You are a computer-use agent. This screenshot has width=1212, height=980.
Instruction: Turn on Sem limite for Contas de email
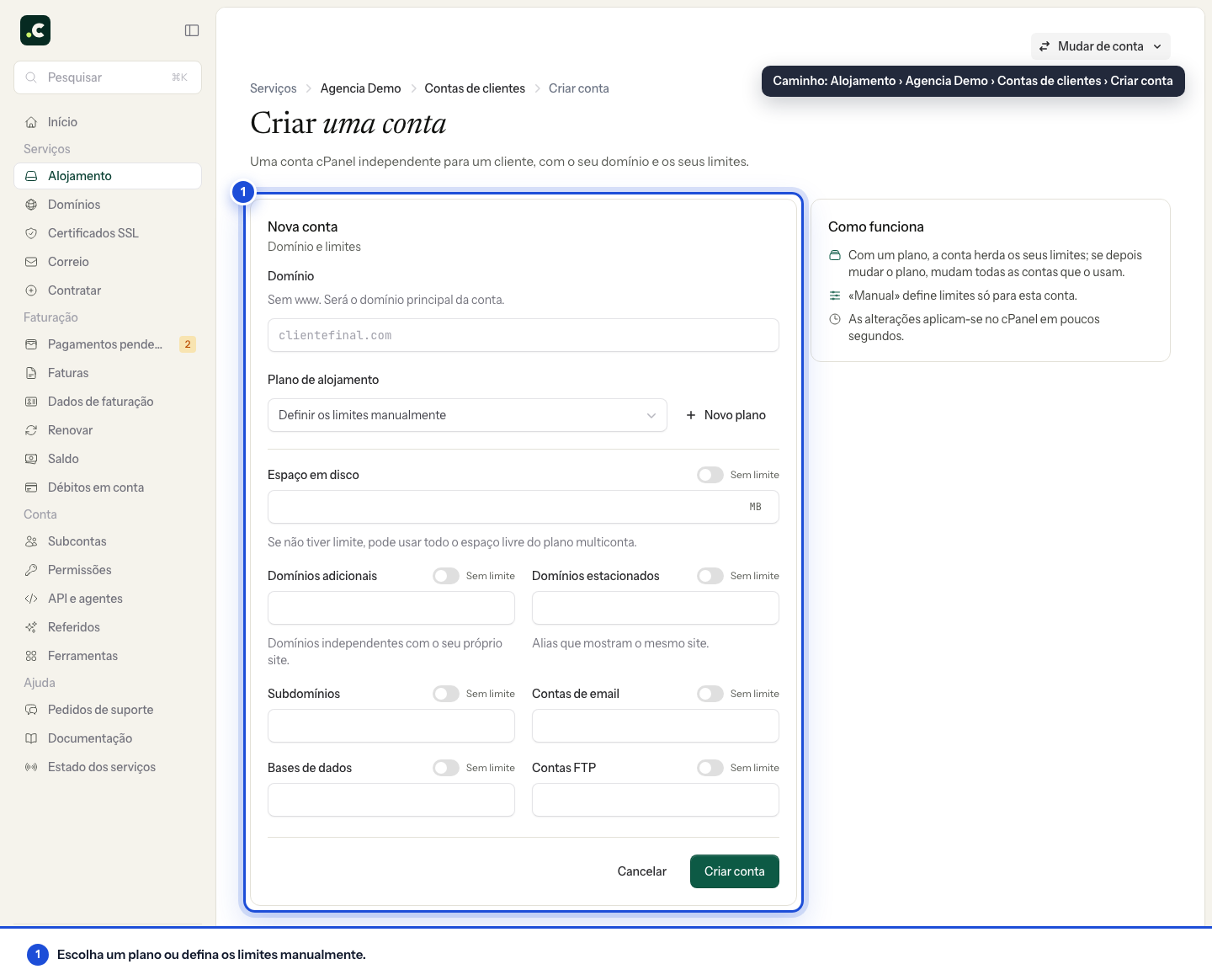(x=710, y=694)
